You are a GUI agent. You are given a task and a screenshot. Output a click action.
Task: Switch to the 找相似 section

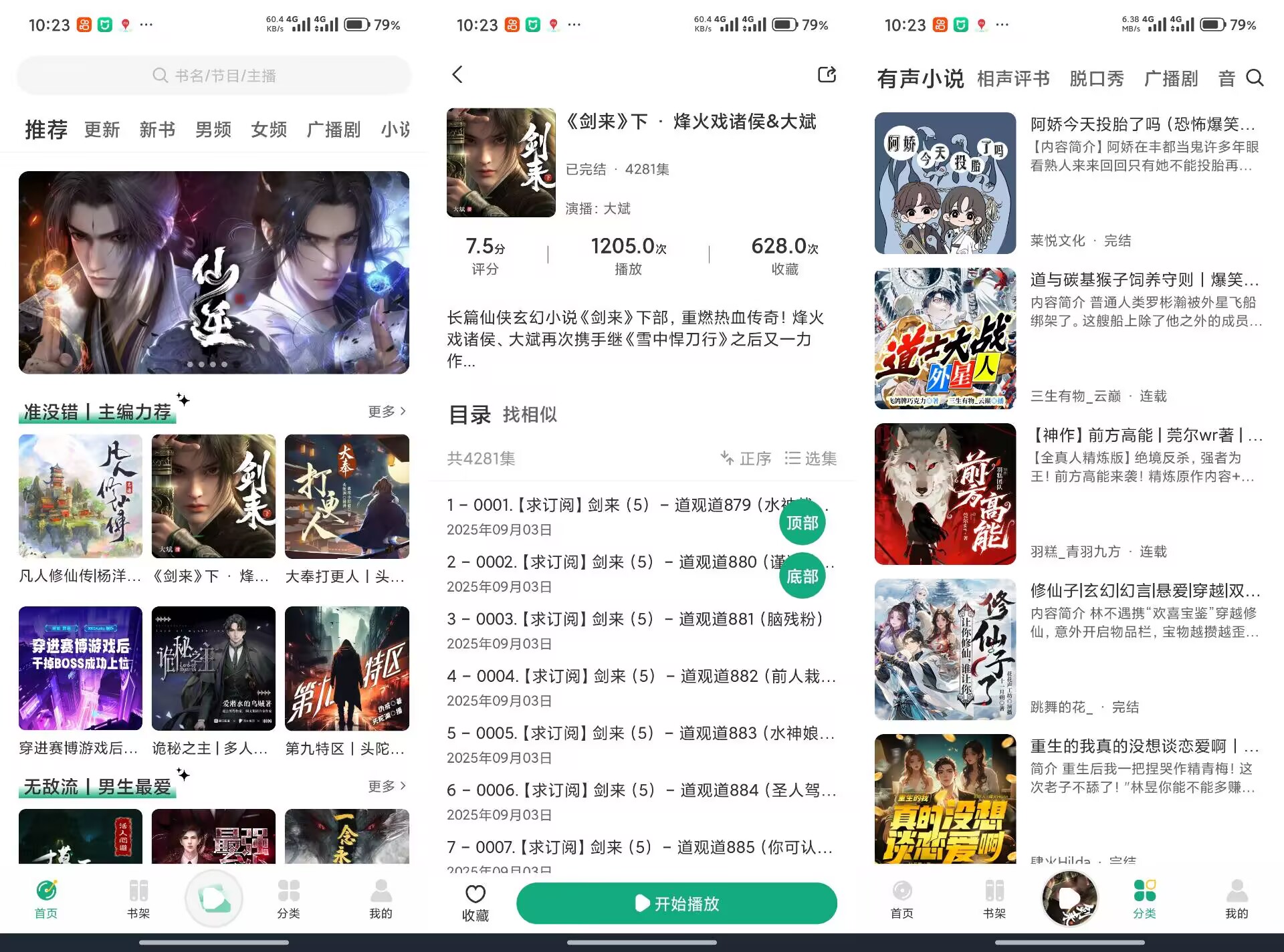coord(530,414)
